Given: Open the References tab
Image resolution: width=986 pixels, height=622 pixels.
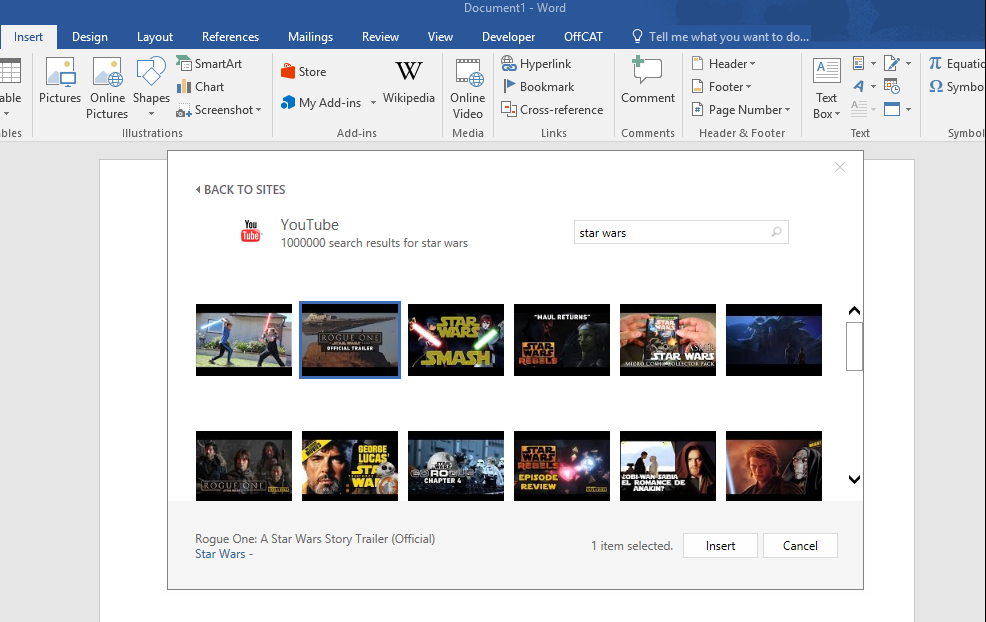Looking at the screenshot, I should [x=230, y=37].
